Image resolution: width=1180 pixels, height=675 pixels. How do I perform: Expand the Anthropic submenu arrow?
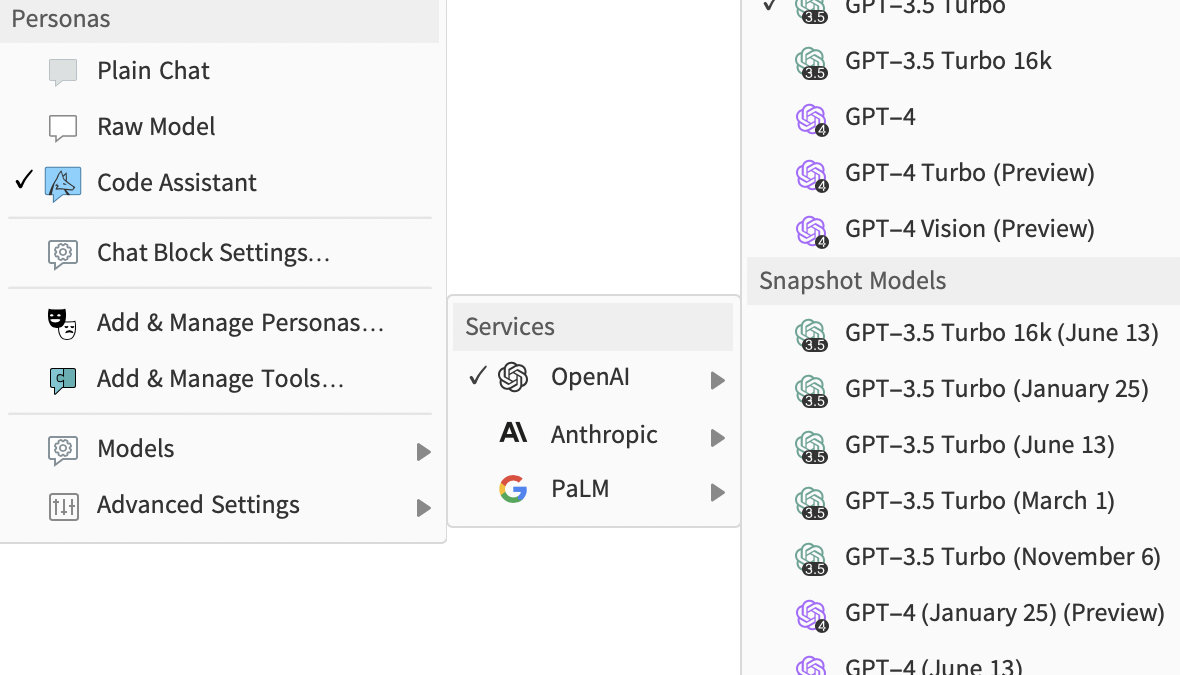[718, 438]
